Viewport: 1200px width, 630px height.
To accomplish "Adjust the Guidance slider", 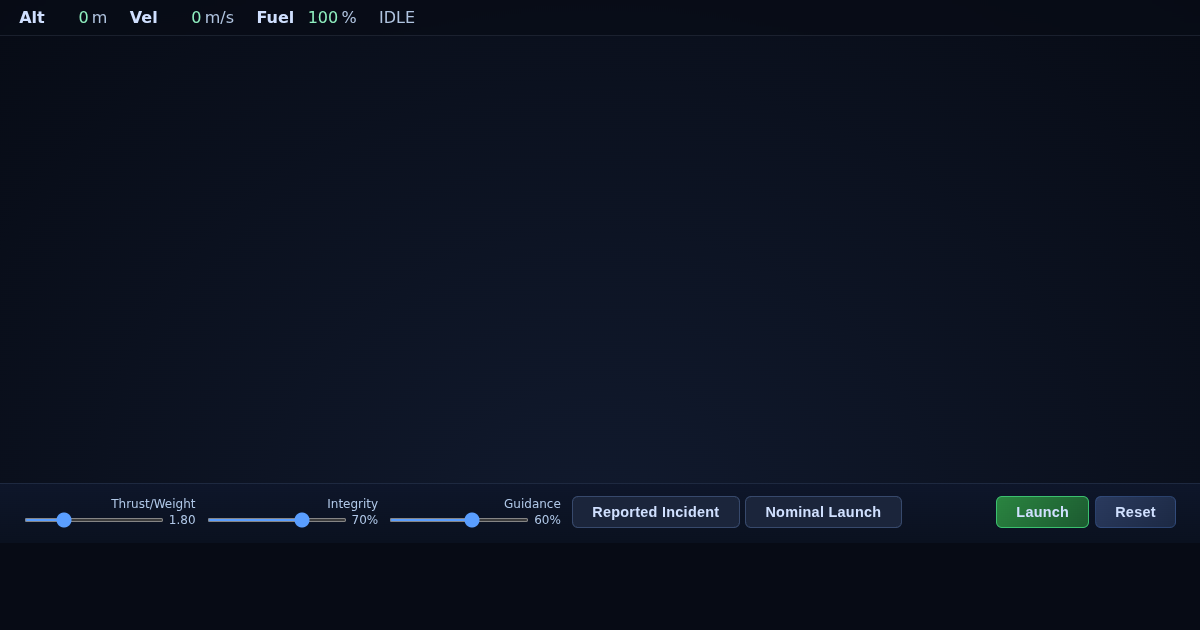I will pos(459,520).
